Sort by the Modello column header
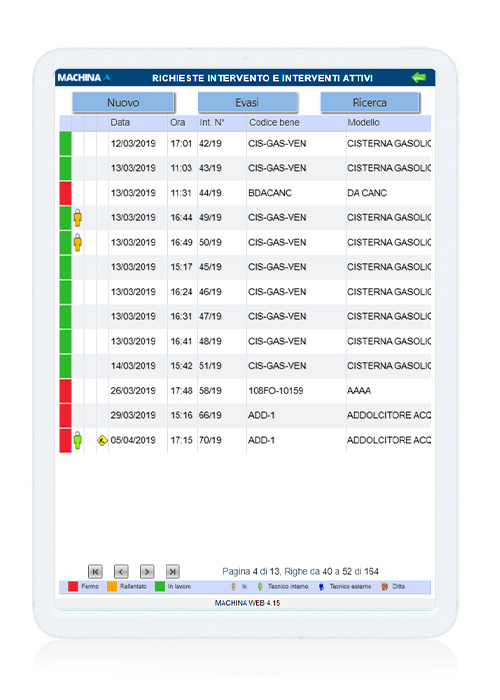The image size is (500, 700). point(363,123)
